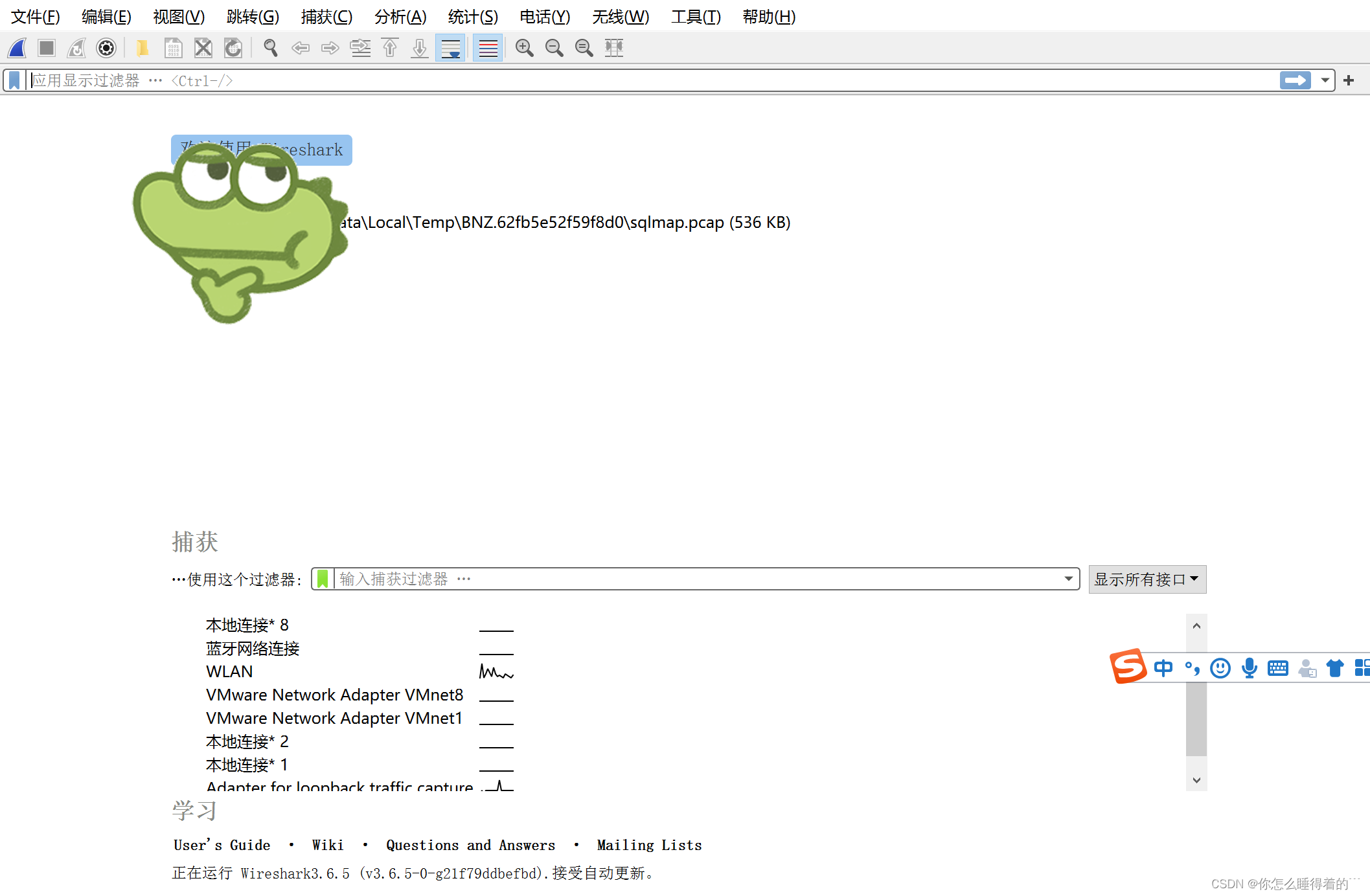Image resolution: width=1370 pixels, height=896 pixels.
Task: Click the stop capture square icon
Action: 47,48
